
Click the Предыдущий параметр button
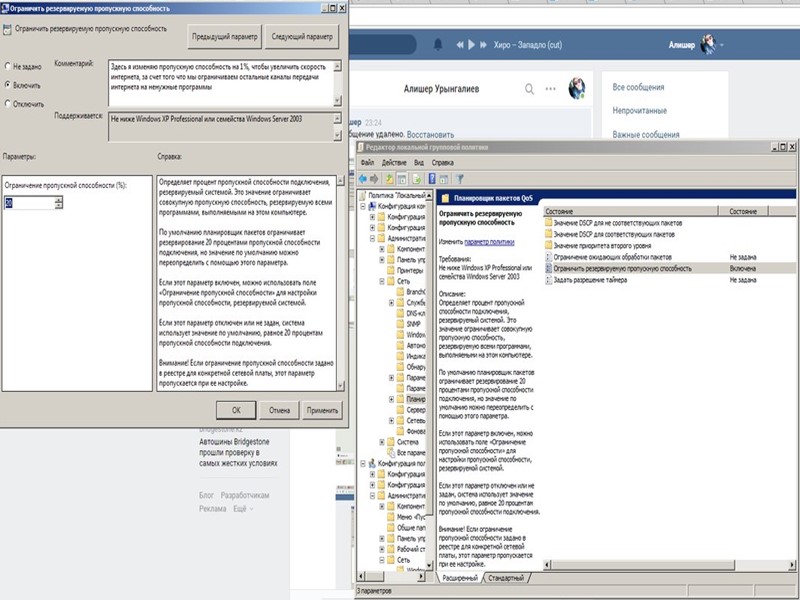point(224,37)
